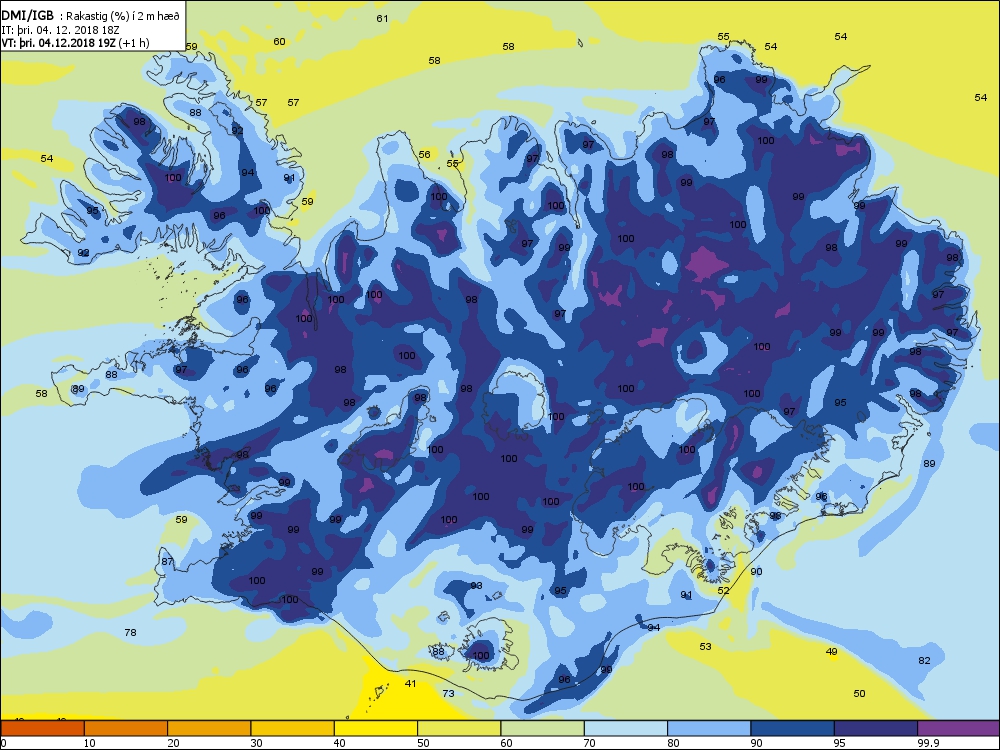Click the 80–90 medium blue legend swatch
Viewport: 1000px width, 750px height.
pyautogui.click(x=709, y=728)
